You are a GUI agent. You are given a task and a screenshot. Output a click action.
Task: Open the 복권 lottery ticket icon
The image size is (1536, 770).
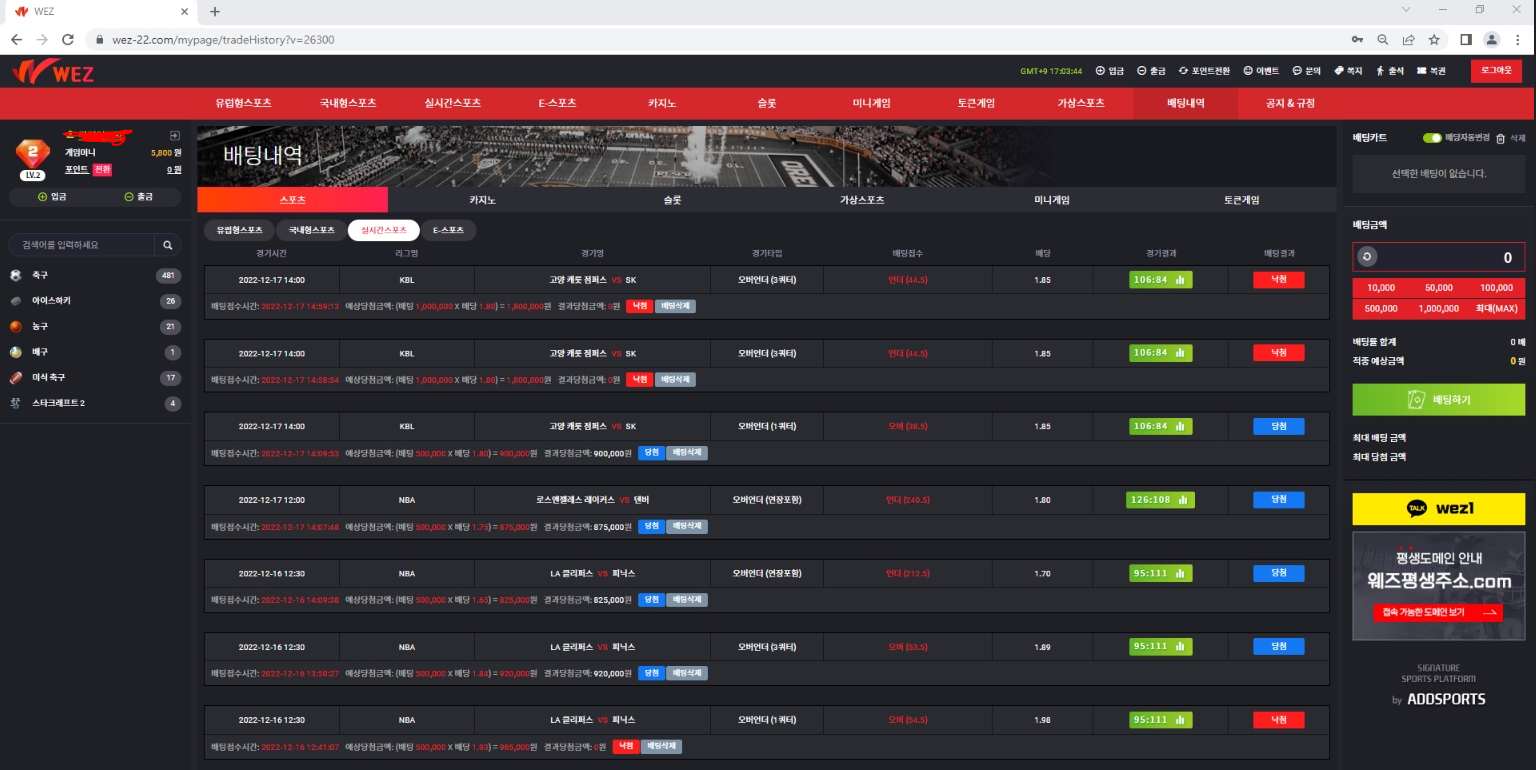coord(1421,71)
